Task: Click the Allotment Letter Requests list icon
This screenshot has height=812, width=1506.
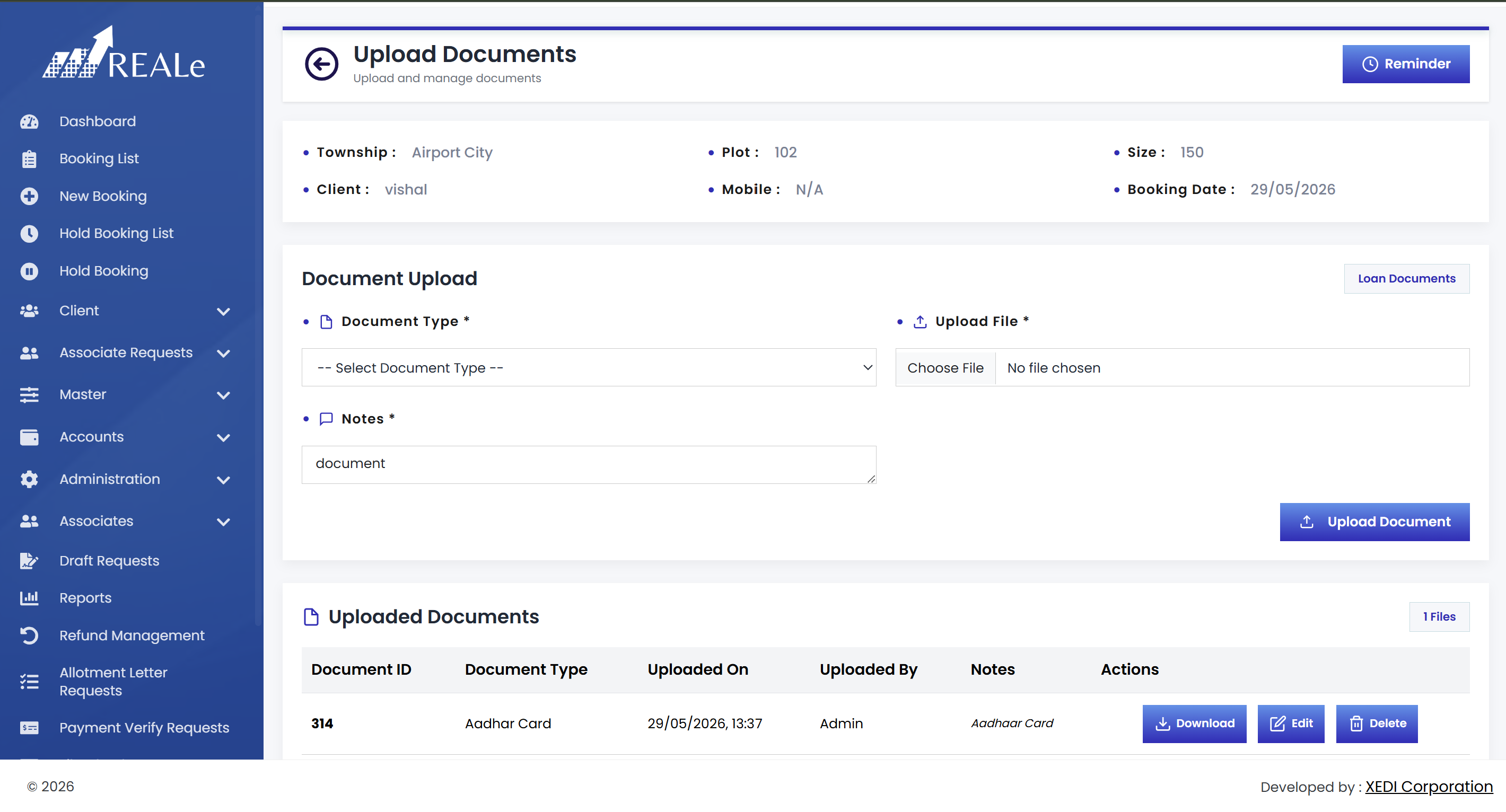Action: tap(29, 682)
